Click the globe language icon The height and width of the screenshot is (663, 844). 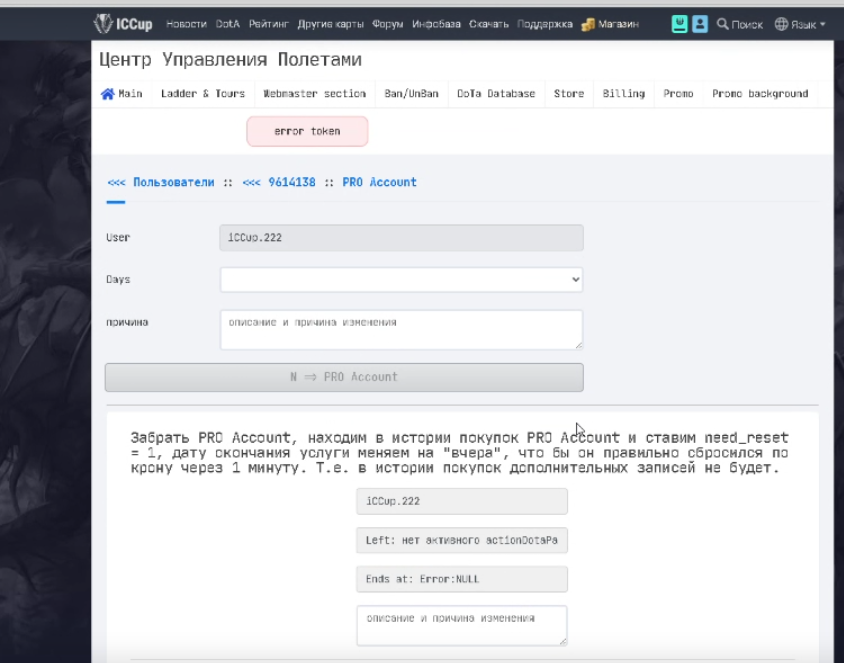tap(781, 24)
